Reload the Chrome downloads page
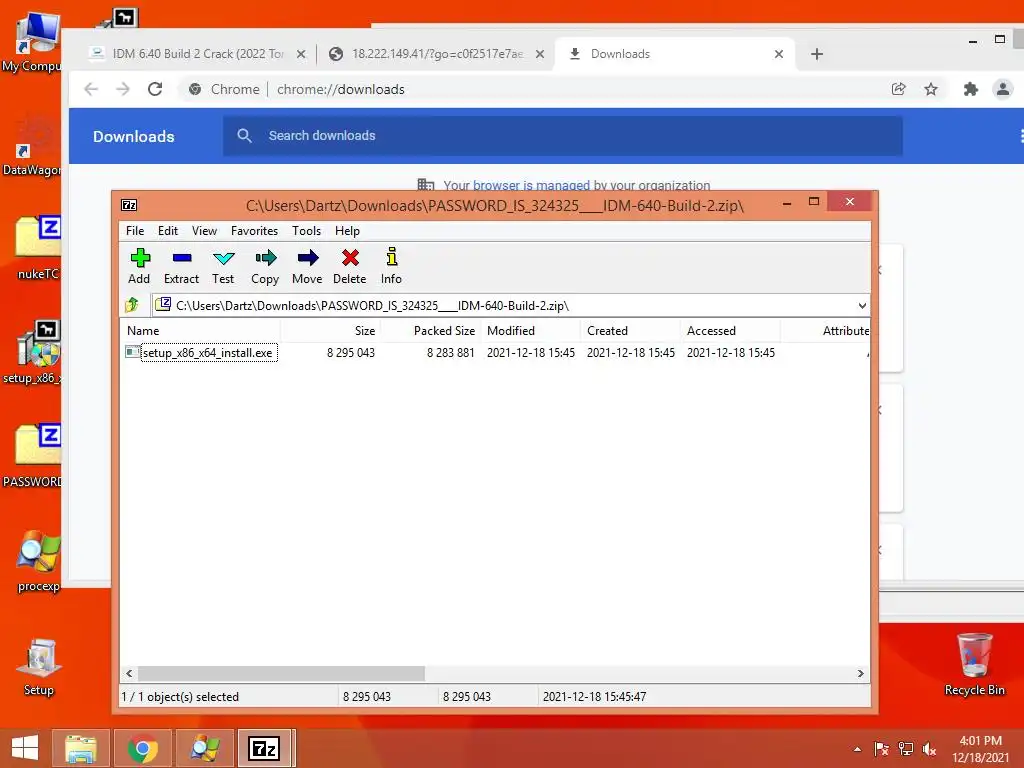This screenshot has height=768, width=1024. pos(155,89)
